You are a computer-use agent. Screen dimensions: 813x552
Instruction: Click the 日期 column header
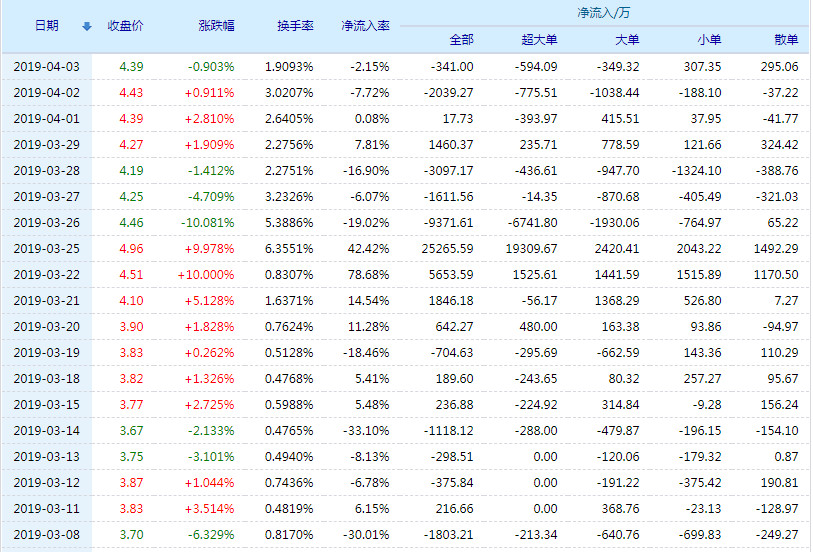point(47,26)
